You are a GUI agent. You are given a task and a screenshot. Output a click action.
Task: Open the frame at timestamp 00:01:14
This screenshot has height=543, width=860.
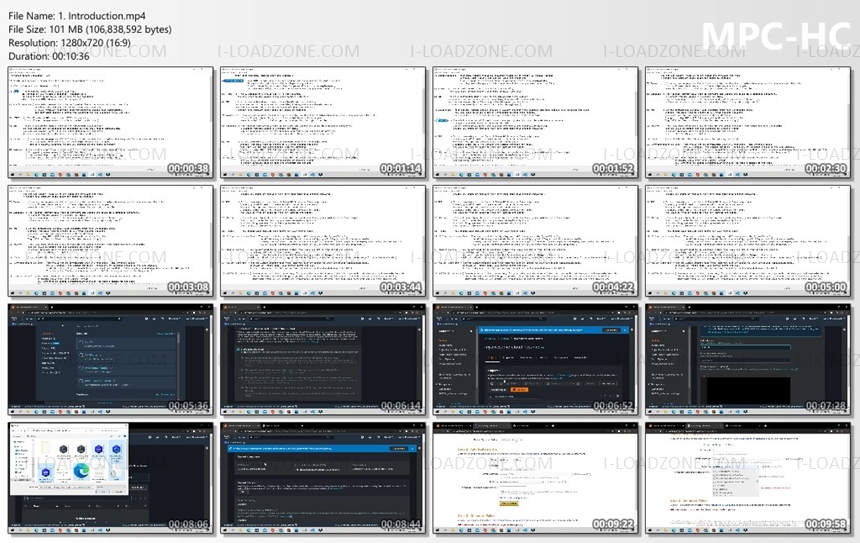click(x=323, y=122)
